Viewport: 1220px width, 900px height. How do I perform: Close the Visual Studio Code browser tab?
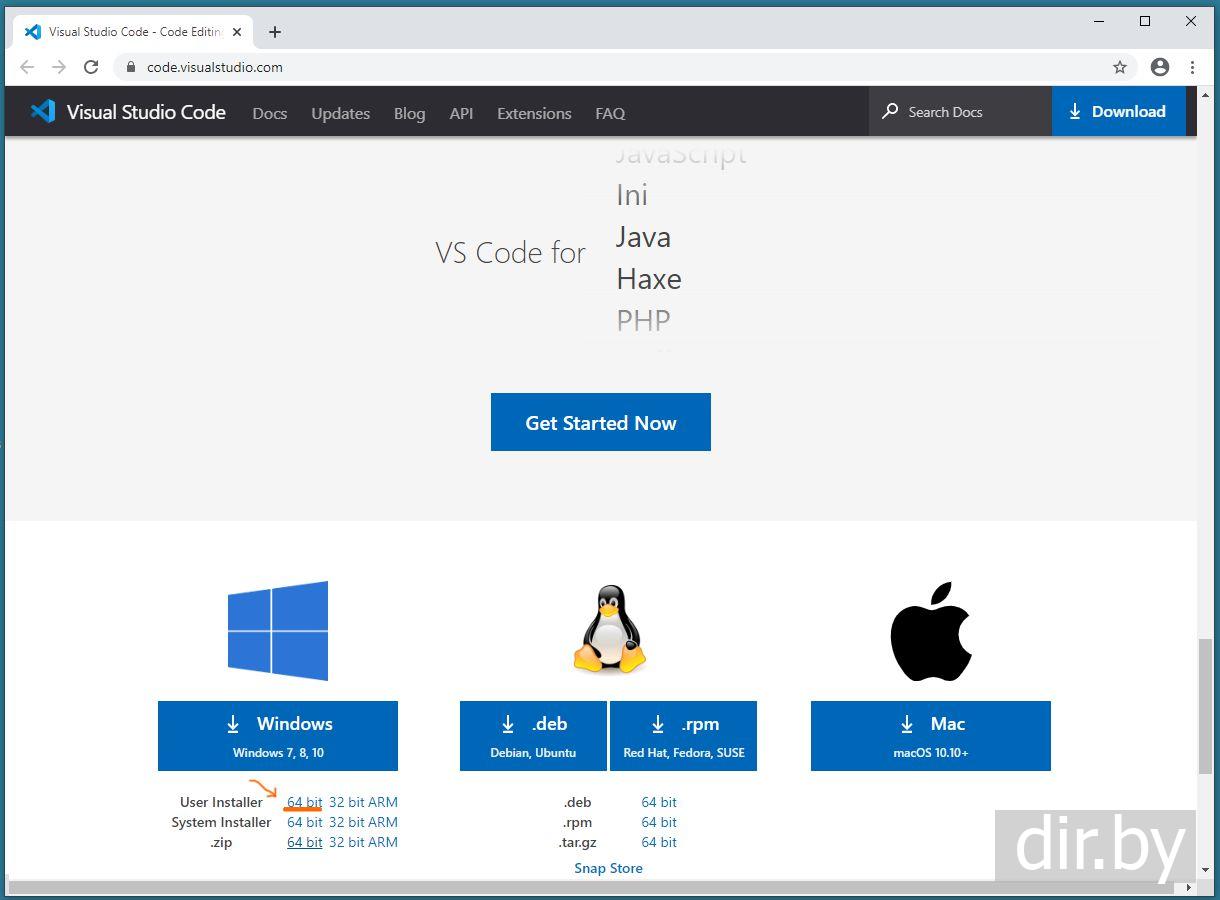coord(237,32)
